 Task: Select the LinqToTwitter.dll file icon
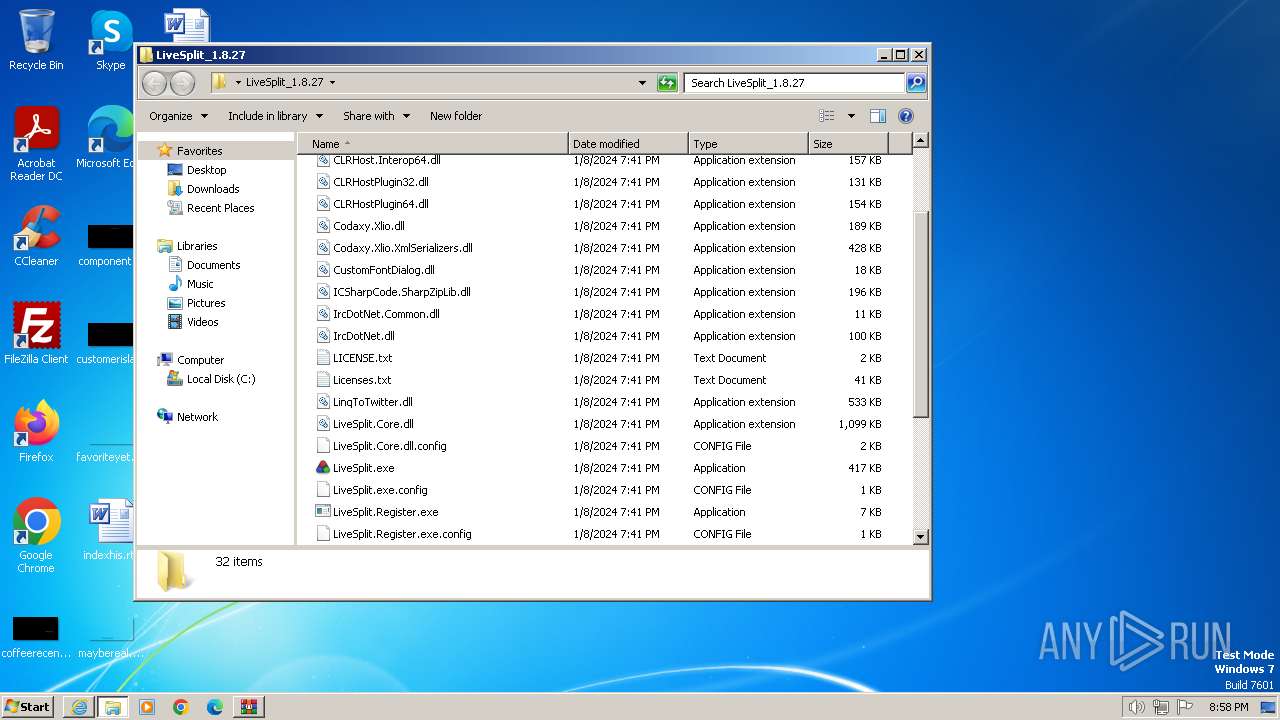click(x=323, y=402)
